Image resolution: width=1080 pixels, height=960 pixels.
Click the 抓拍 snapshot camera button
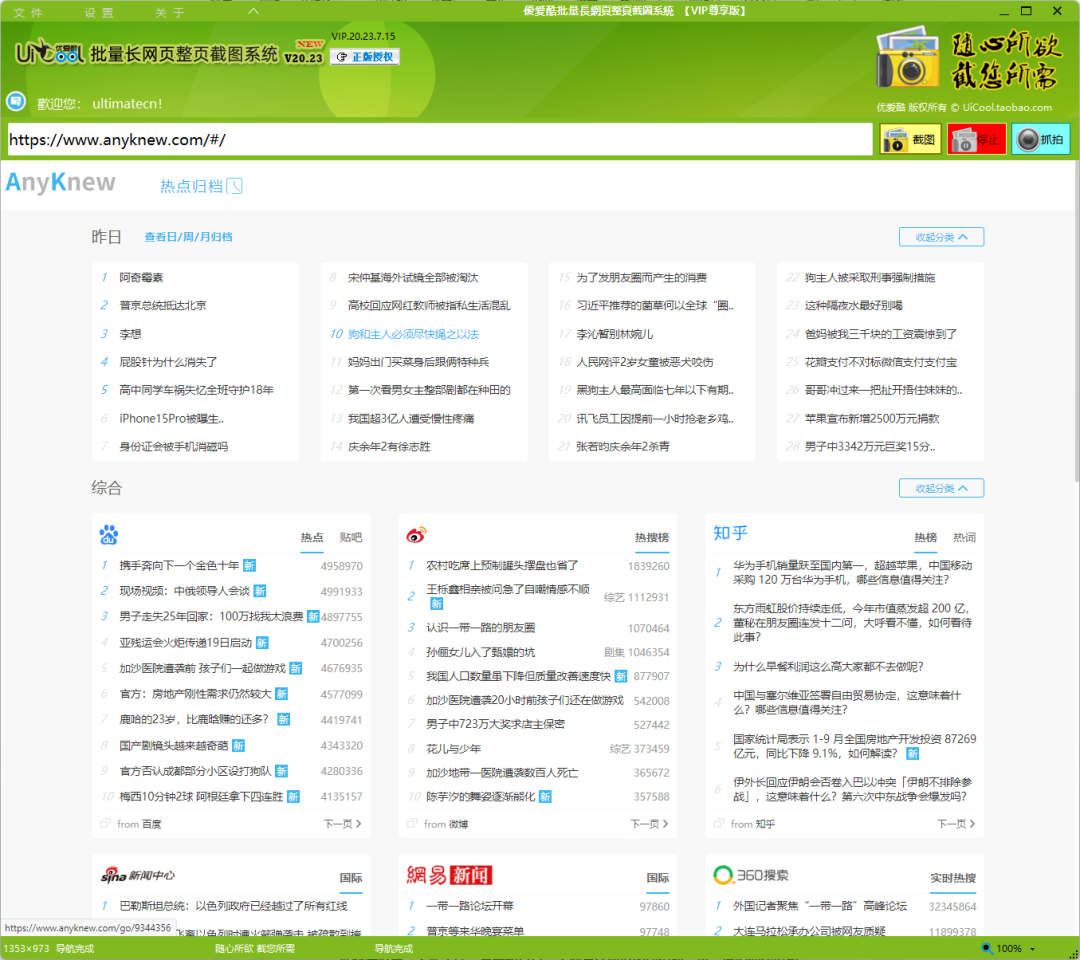(1040, 140)
